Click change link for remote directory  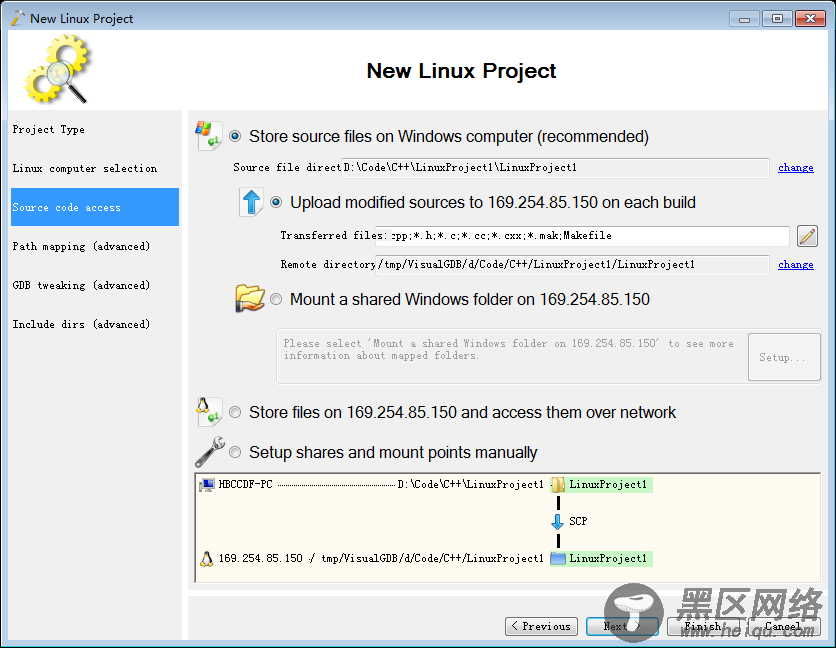click(795, 265)
